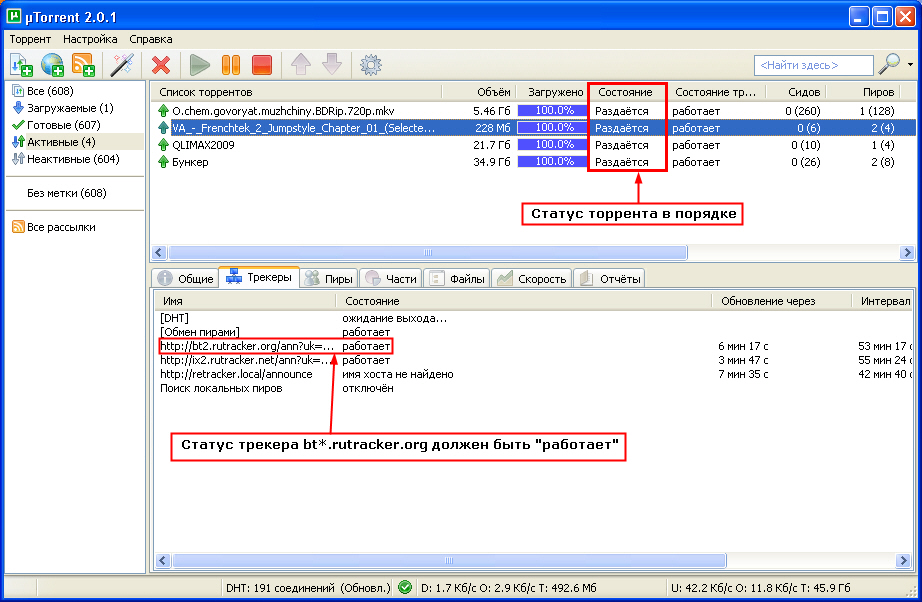
Task: Select 'Готовые (607)' category
Action: pyautogui.click(x=64, y=125)
